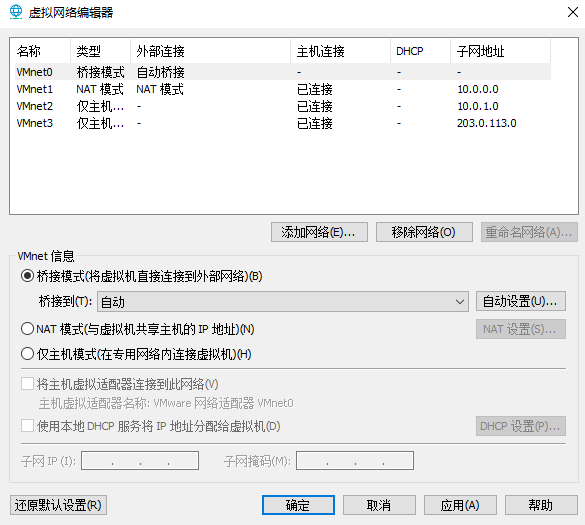
Task: Select the VMnet2 row
Action: pyautogui.click(x=283, y=106)
